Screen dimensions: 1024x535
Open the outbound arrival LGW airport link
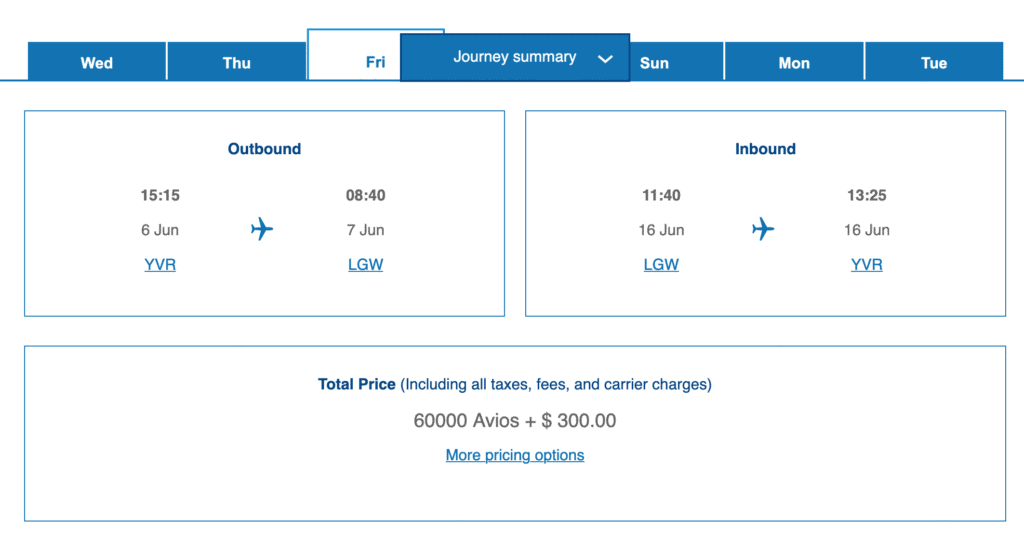click(x=365, y=265)
